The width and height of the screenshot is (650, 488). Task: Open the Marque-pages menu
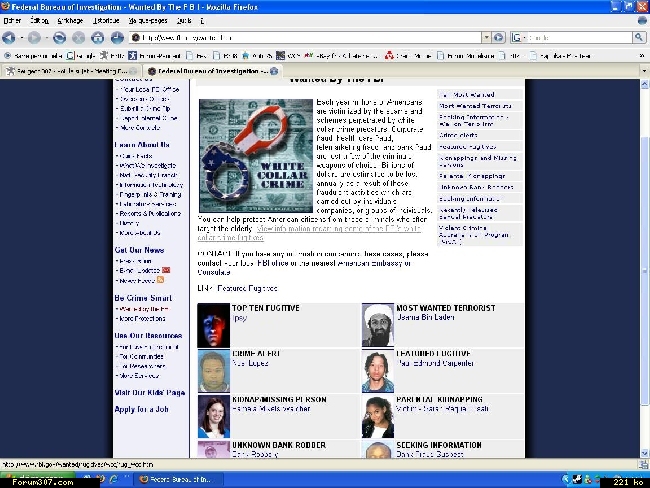click(x=148, y=20)
